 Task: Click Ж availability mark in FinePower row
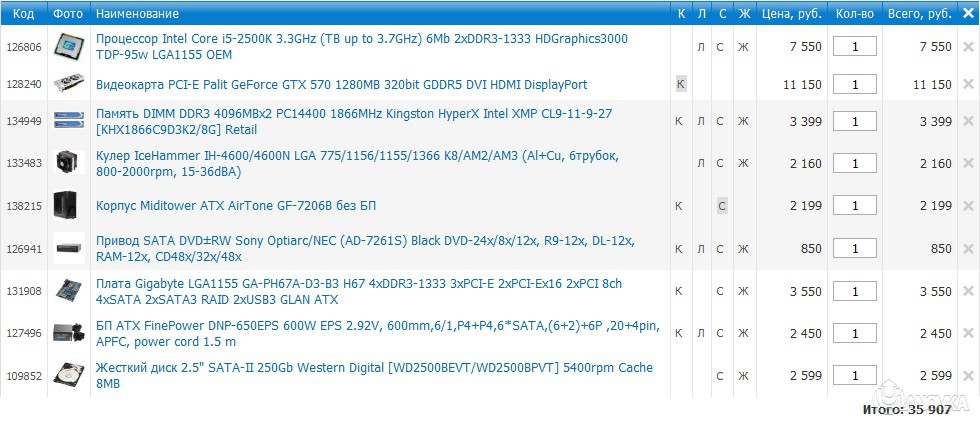coord(743,334)
